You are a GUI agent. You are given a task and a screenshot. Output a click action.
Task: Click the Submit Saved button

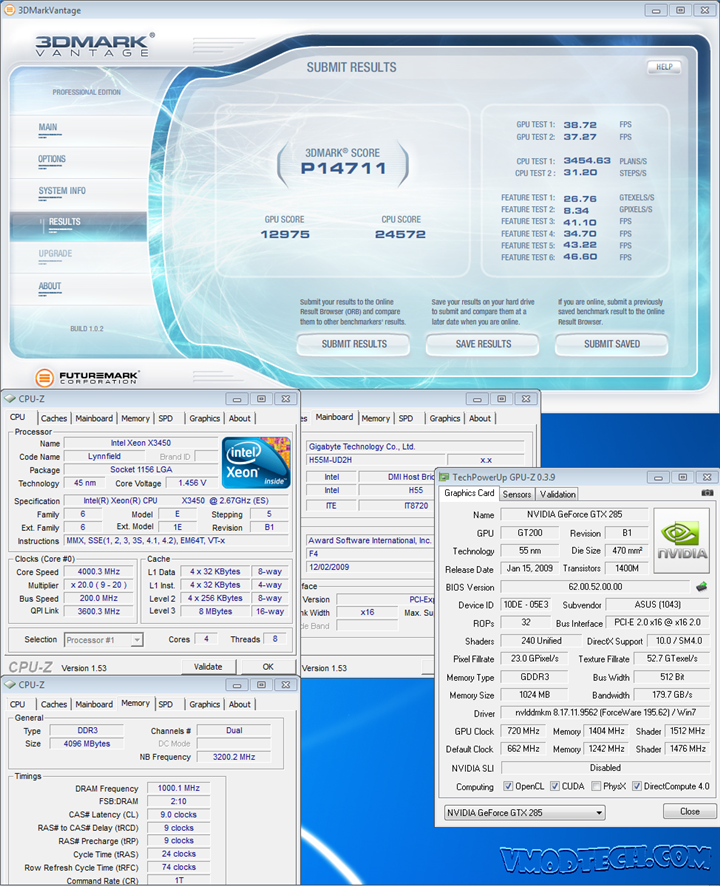click(611, 344)
